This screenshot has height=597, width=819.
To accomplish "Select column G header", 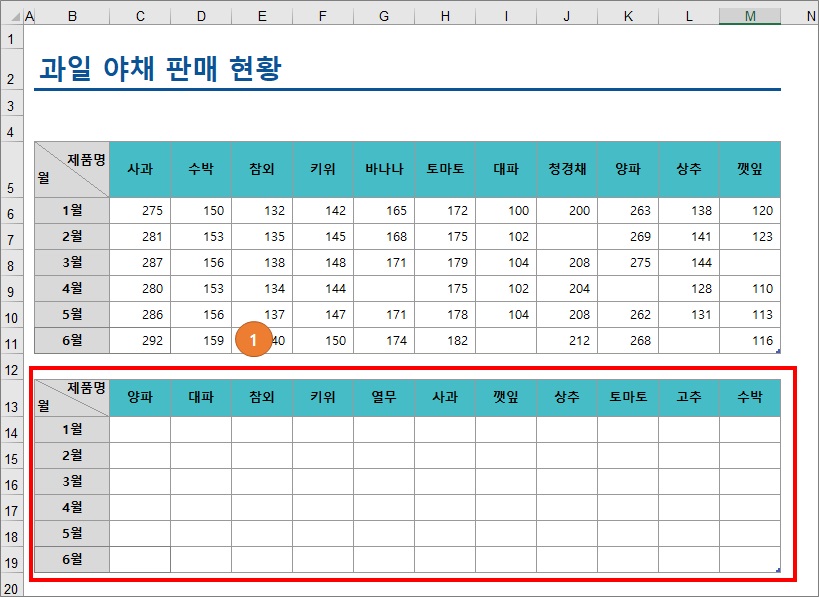I will point(384,16).
